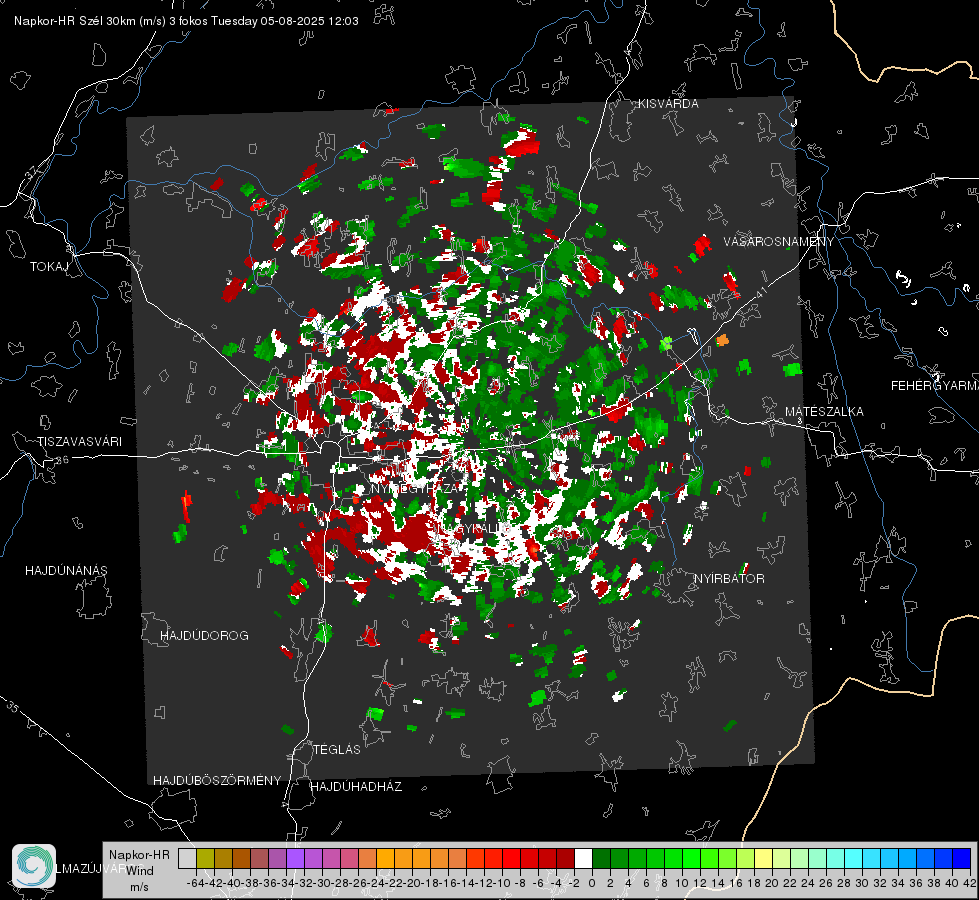Click the Napkor-HR Wind m/s legend title
Viewport: 979px width, 900px height.
click(x=139, y=871)
